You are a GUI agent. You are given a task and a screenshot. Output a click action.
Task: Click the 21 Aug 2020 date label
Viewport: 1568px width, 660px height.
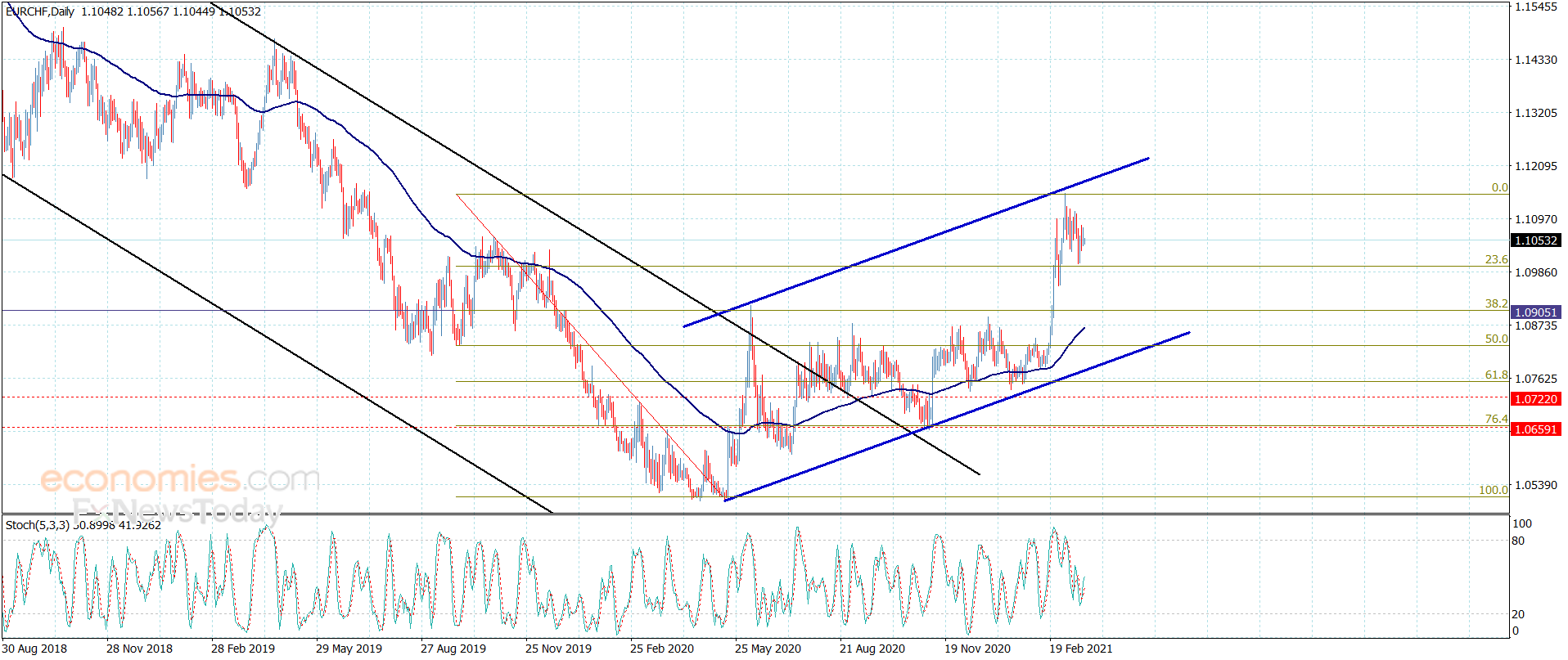click(872, 649)
